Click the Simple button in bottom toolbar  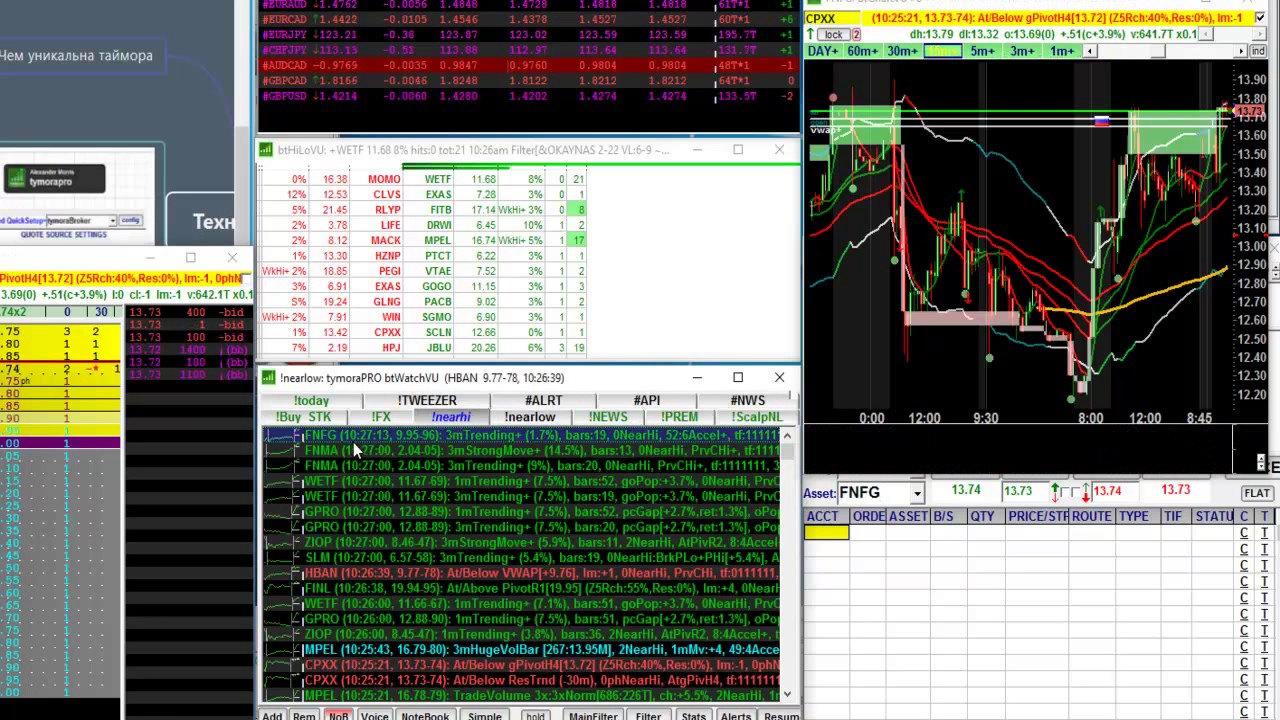485,715
